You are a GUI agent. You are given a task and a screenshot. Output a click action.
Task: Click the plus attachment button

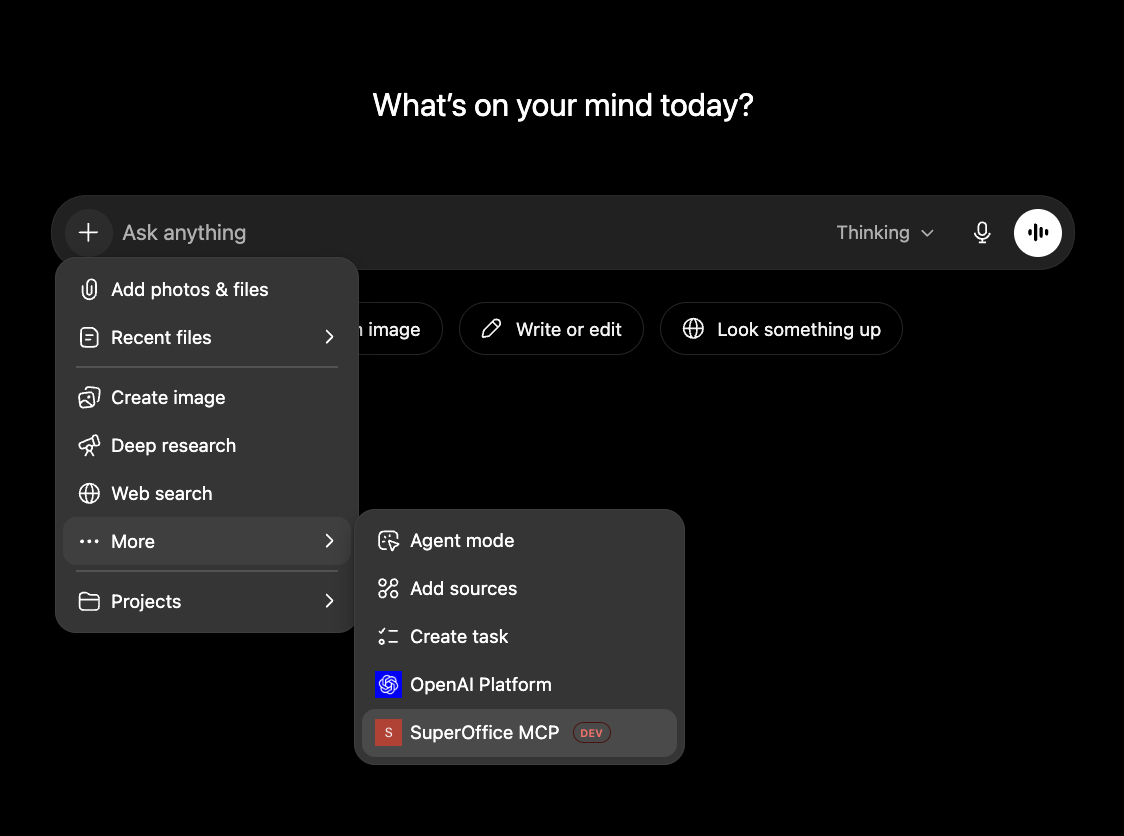click(x=88, y=232)
